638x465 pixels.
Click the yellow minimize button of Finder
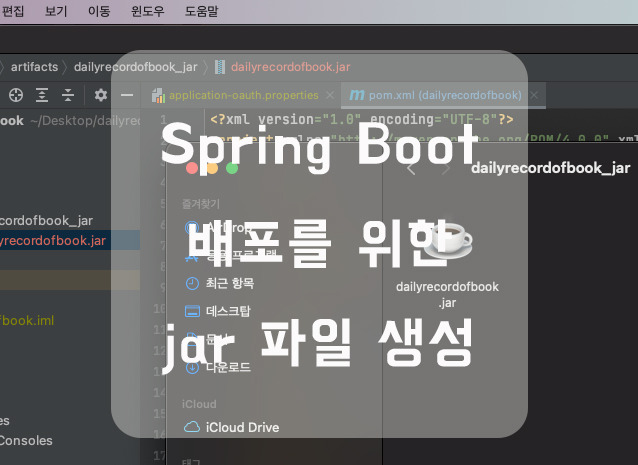(212, 168)
